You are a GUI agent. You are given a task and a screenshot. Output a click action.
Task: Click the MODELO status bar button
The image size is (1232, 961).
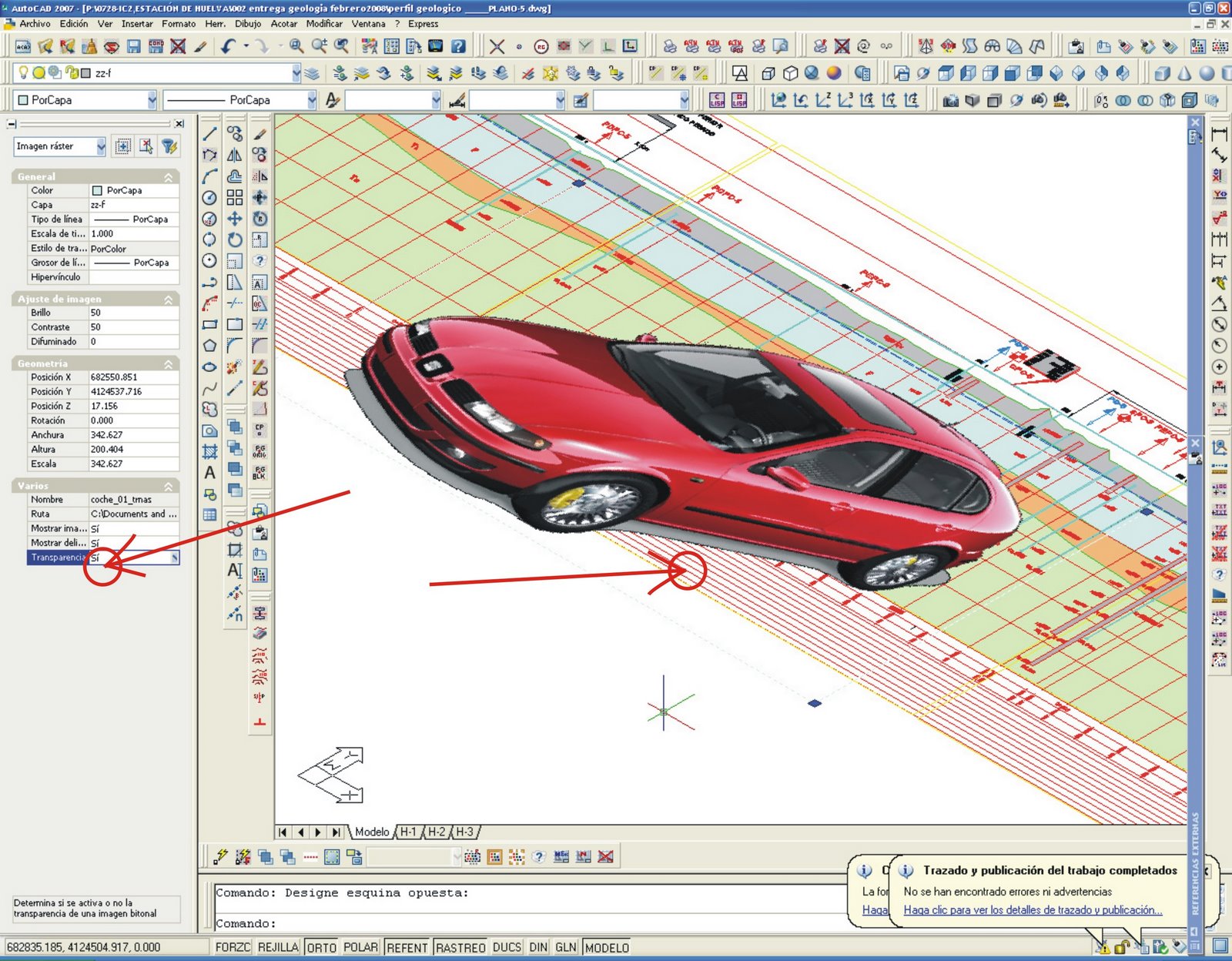(607, 947)
